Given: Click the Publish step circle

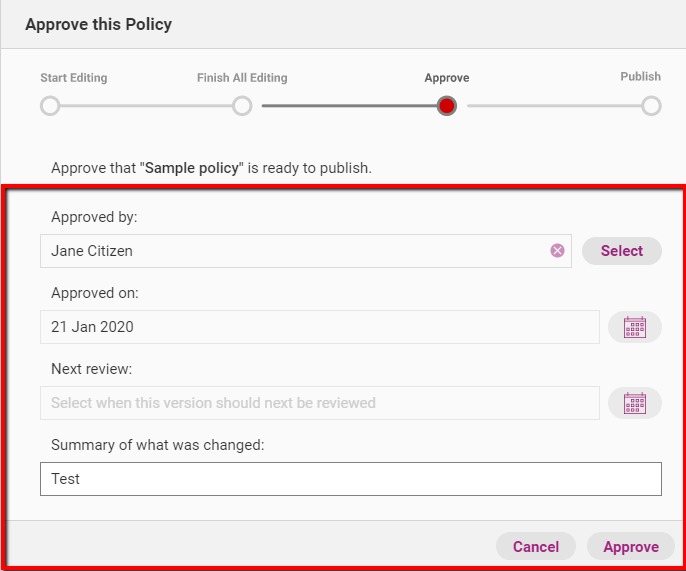Looking at the screenshot, I should pyautogui.click(x=651, y=106).
